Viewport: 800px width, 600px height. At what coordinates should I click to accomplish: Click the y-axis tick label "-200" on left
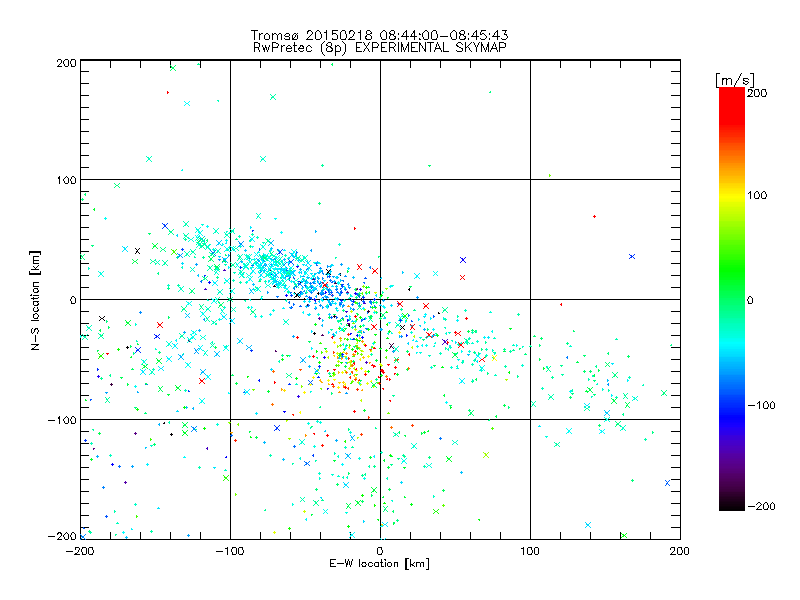click(x=62, y=536)
